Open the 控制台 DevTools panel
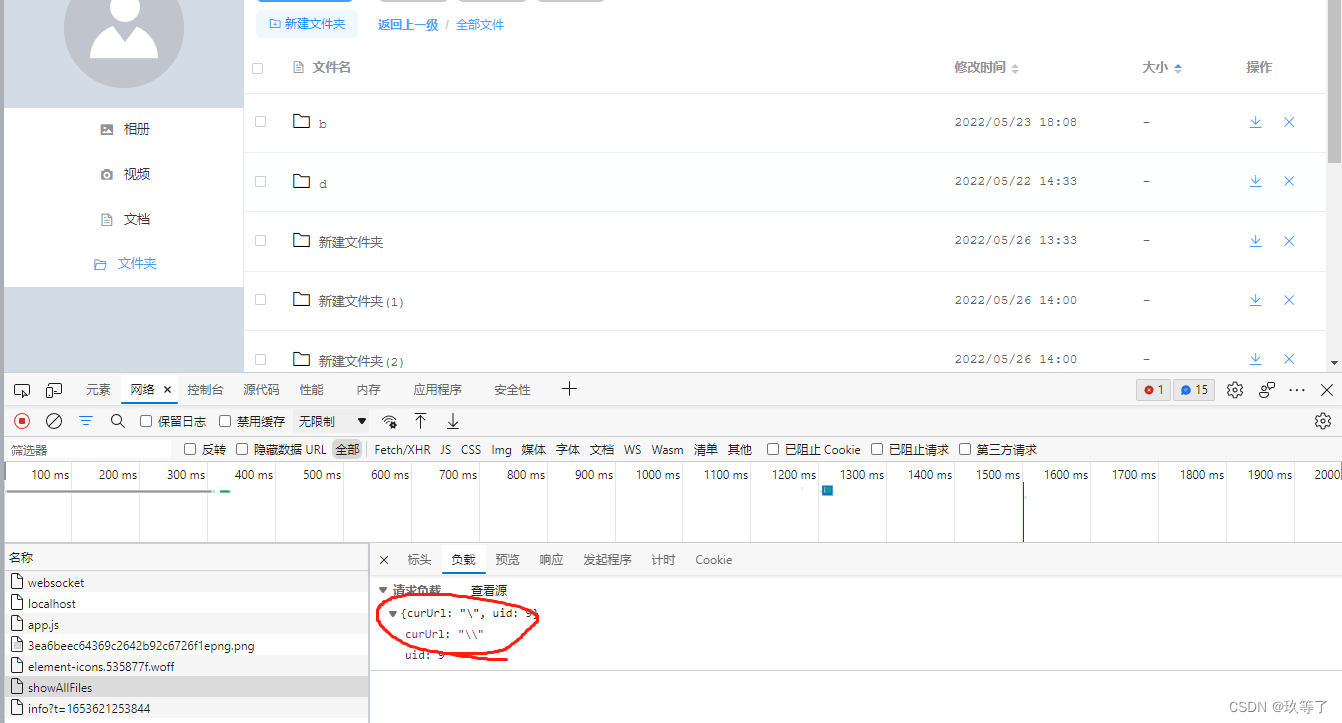This screenshot has height=723, width=1342. [205, 389]
